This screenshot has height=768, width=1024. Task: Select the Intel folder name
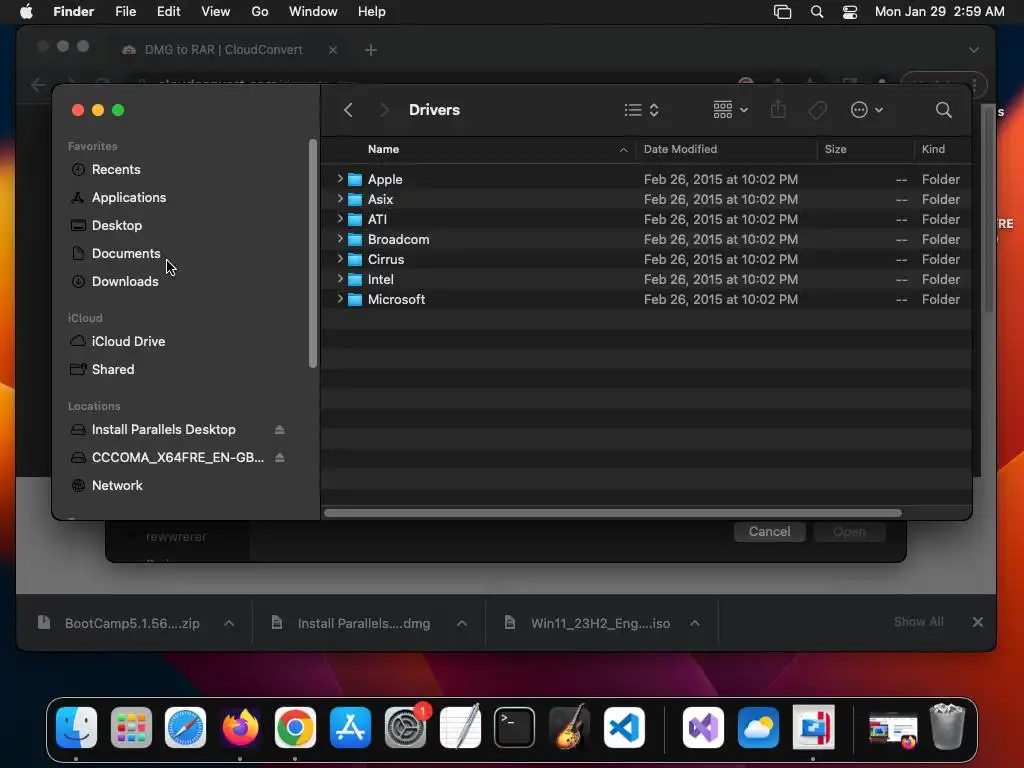coord(381,280)
